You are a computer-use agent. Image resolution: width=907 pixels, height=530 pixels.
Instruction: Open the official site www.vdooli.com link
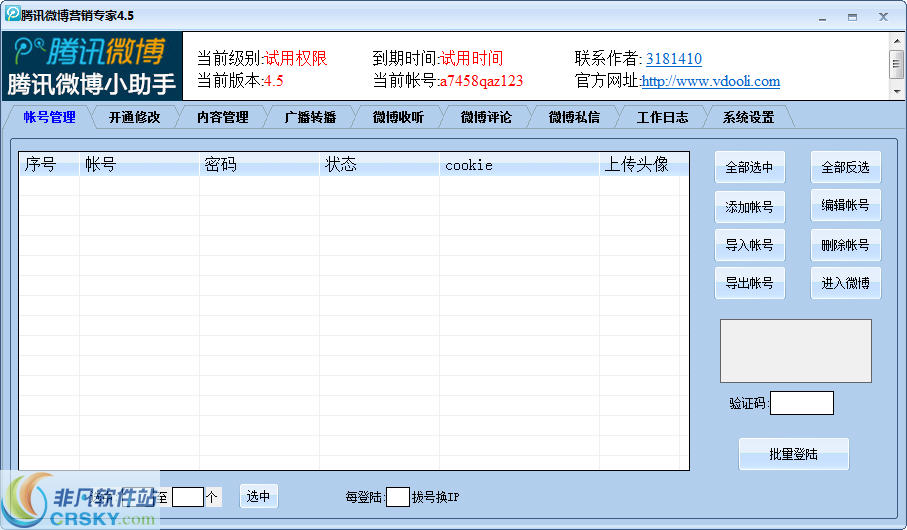(710, 81)
